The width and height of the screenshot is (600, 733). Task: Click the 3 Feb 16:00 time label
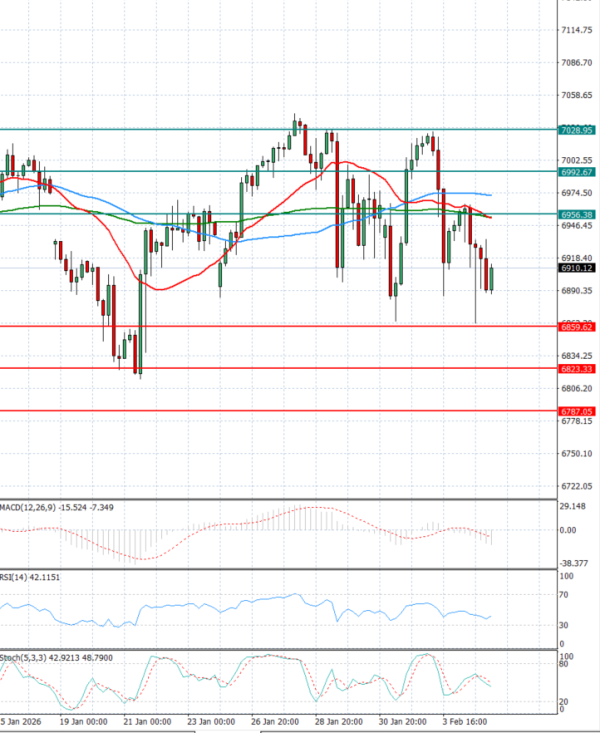468,721
